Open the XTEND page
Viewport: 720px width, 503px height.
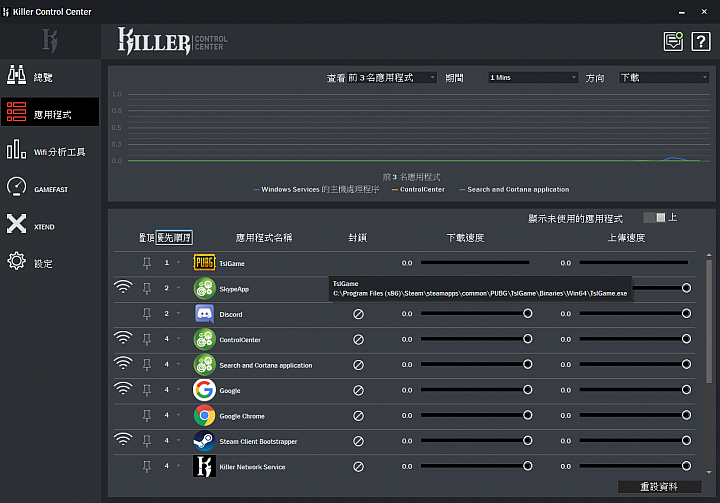50,225
